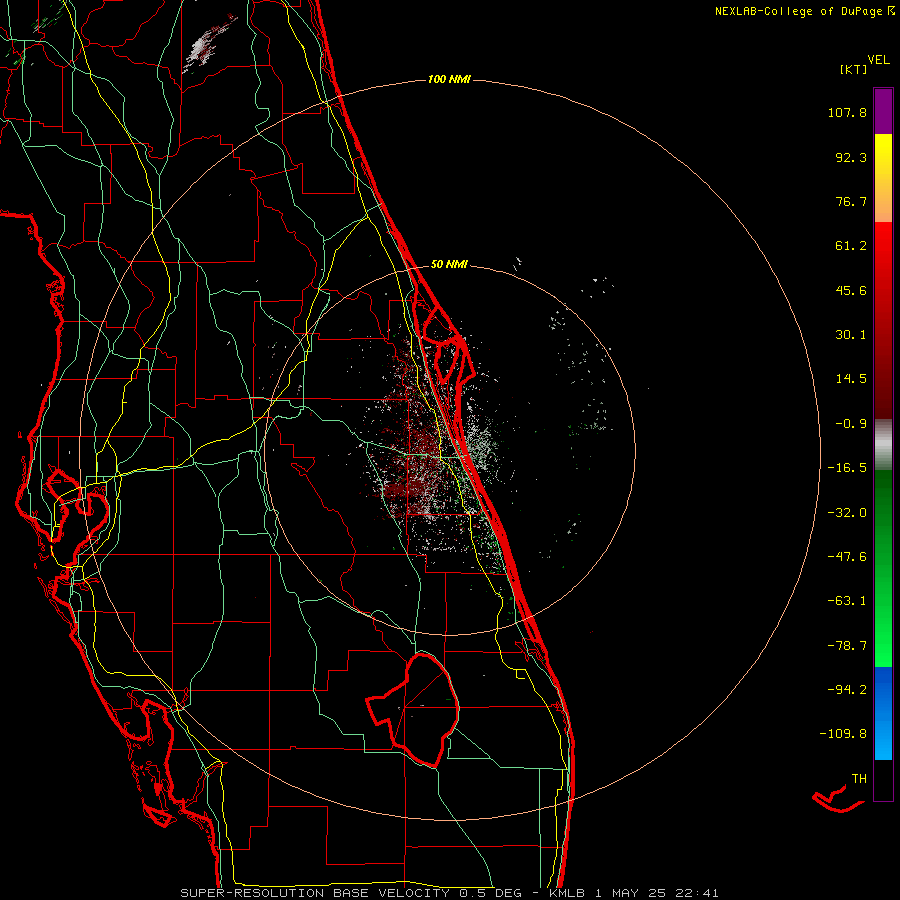Click the -63.1 scale value
The image size is (900, 900).
(x=847, y=601)
